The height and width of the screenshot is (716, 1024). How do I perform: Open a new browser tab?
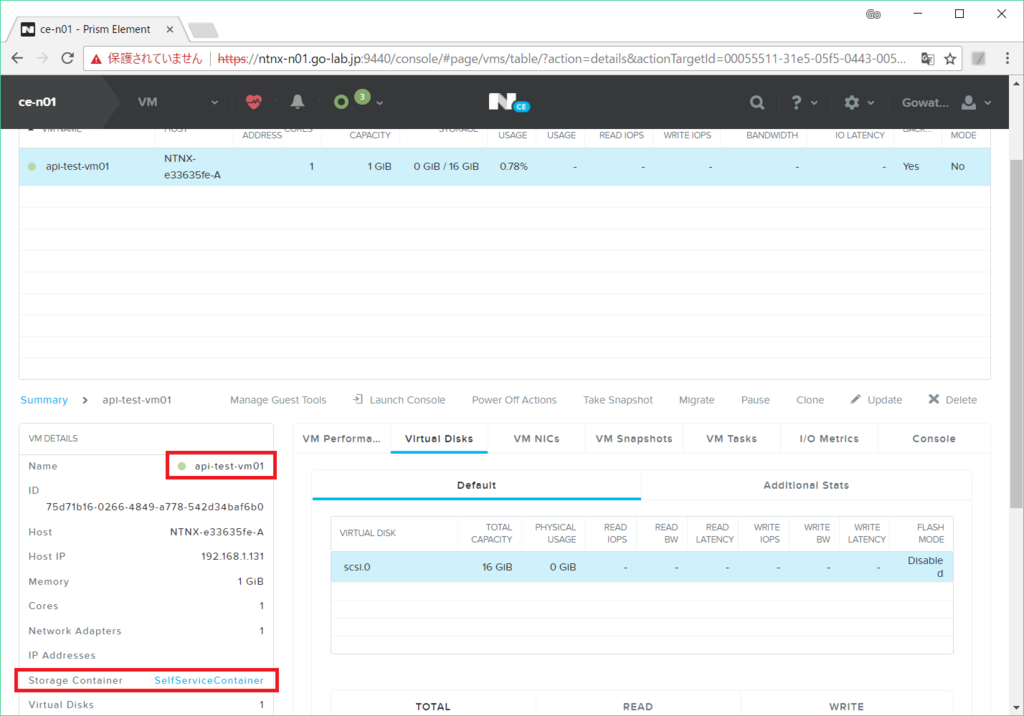pos(203,30)
